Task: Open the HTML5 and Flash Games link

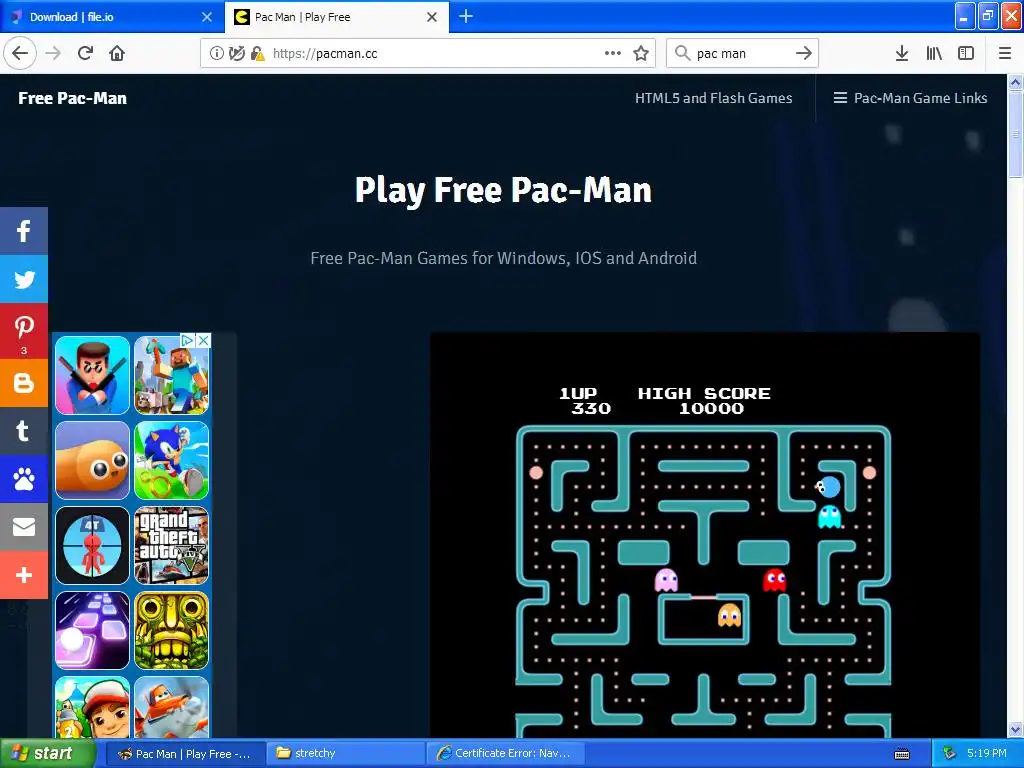Action: (x=714, y=98)
